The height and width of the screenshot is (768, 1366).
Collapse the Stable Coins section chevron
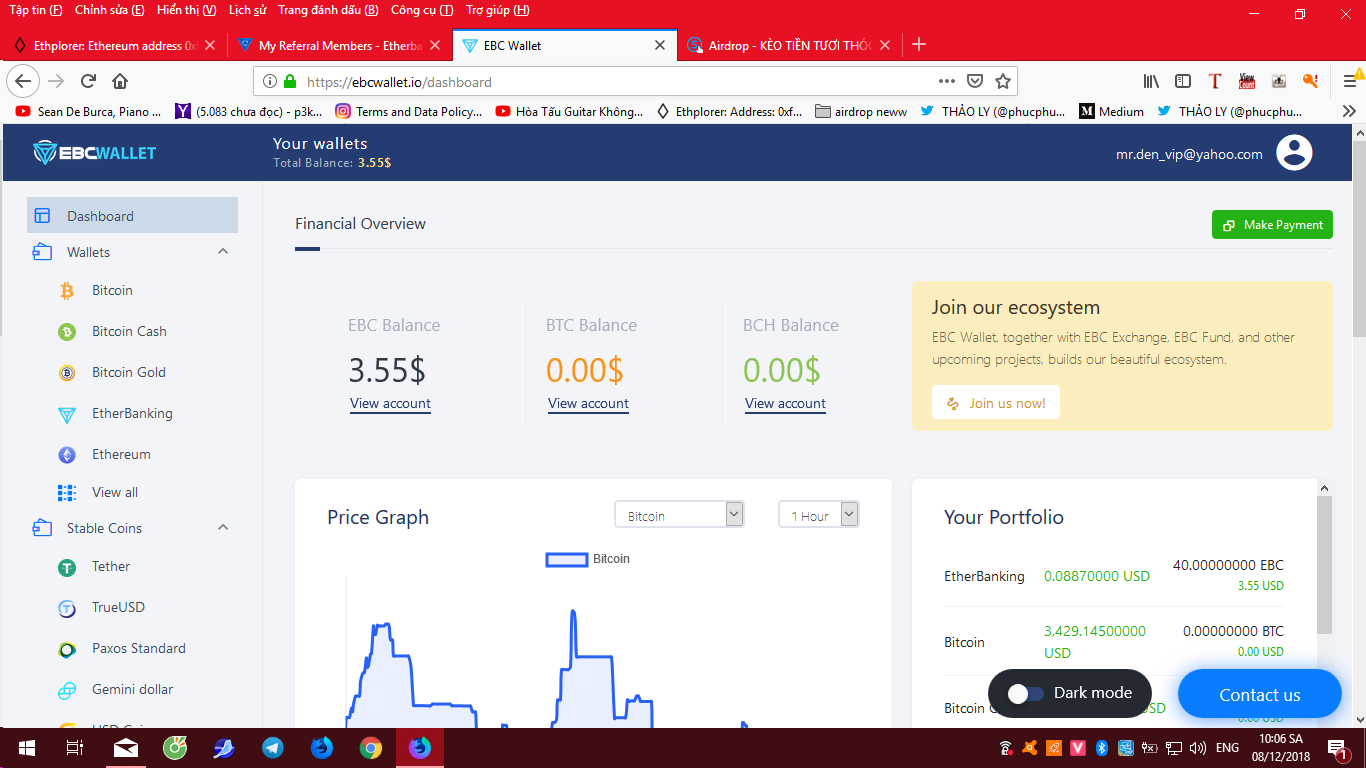click(223, 528)
